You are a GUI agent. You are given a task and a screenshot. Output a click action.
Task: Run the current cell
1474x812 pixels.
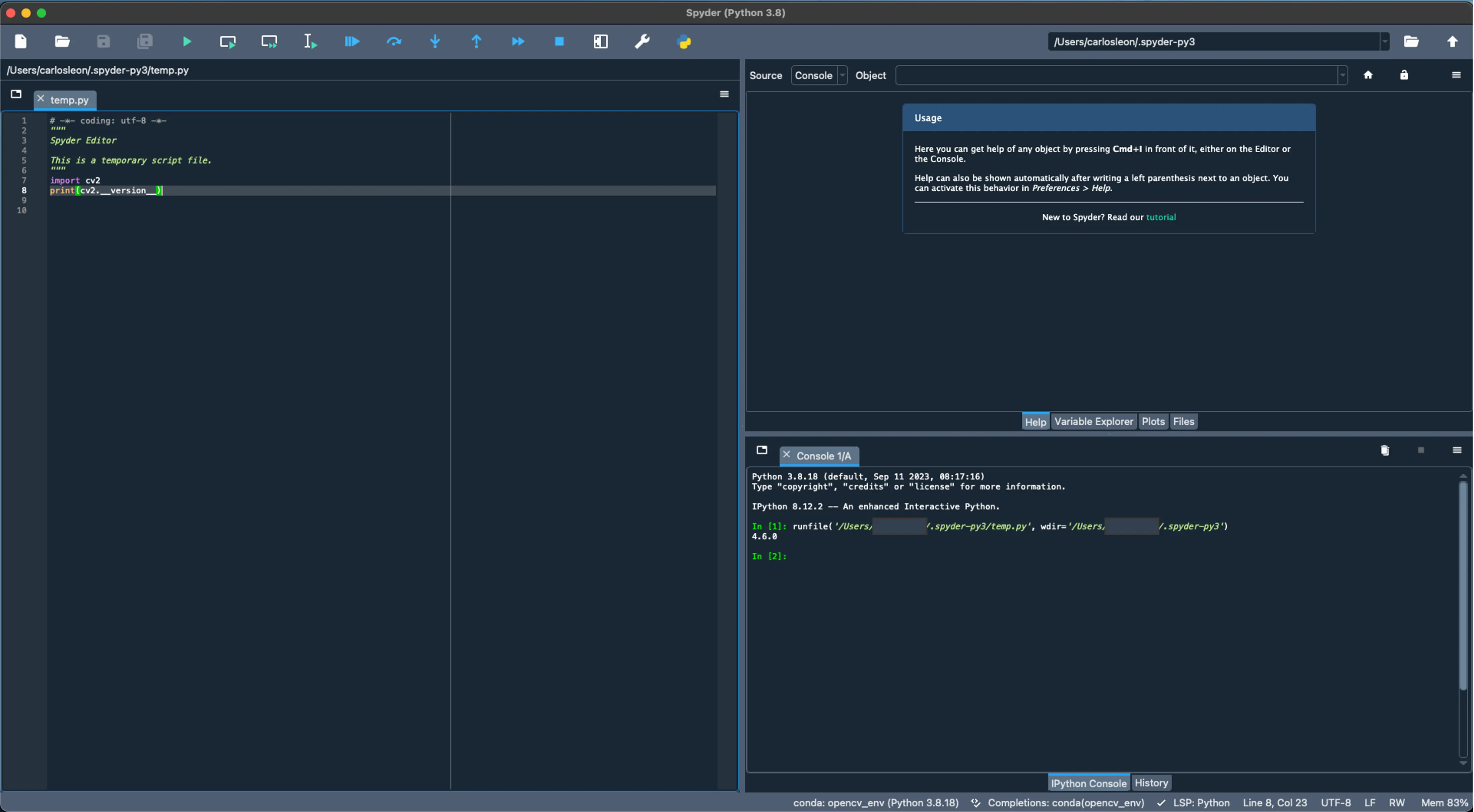(228, 41)
